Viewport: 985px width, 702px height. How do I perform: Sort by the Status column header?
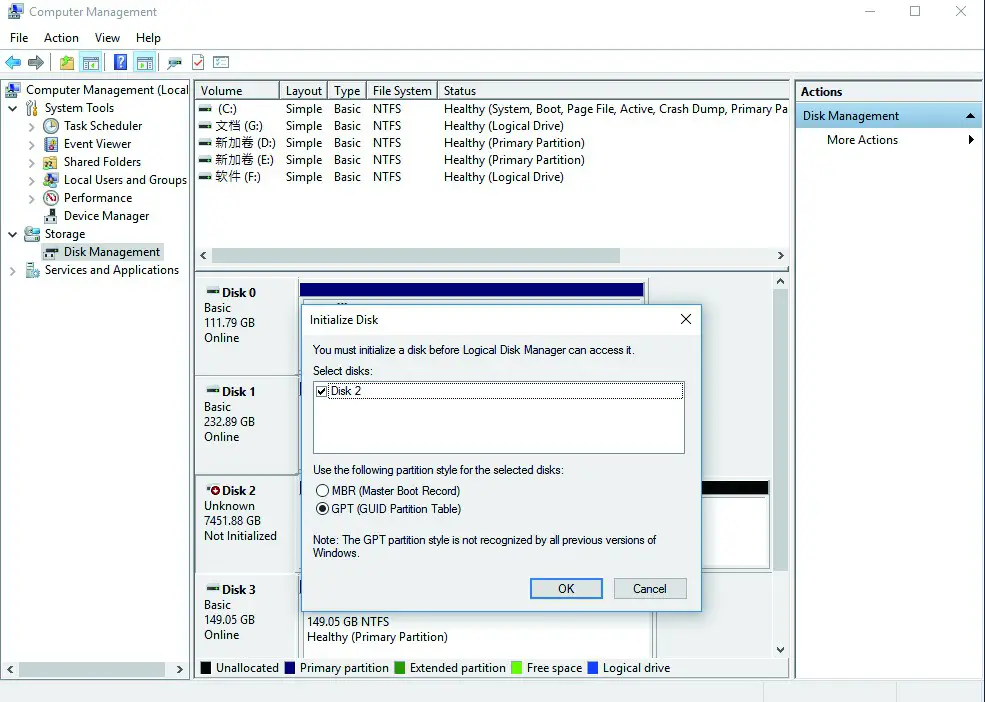612,90
